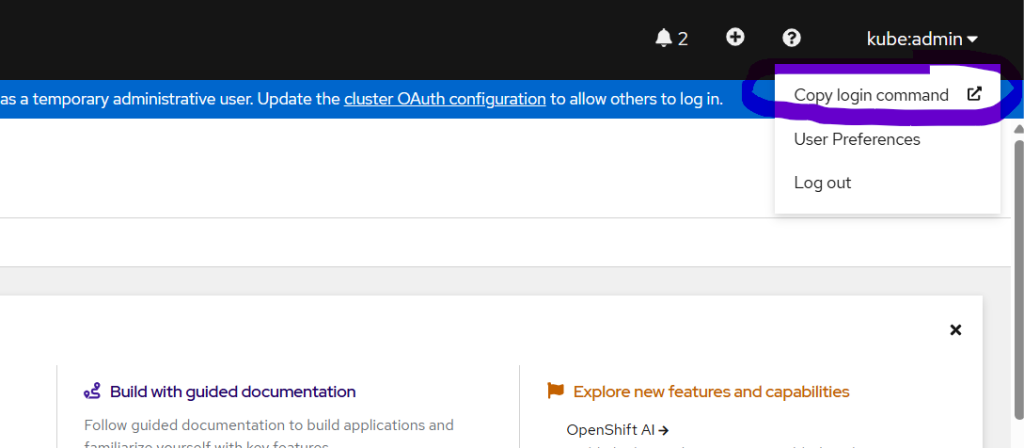Image resolution: width=1024 pixels, height=448 pixels.
Task: Open the help question mark menu
Action: 792,38
